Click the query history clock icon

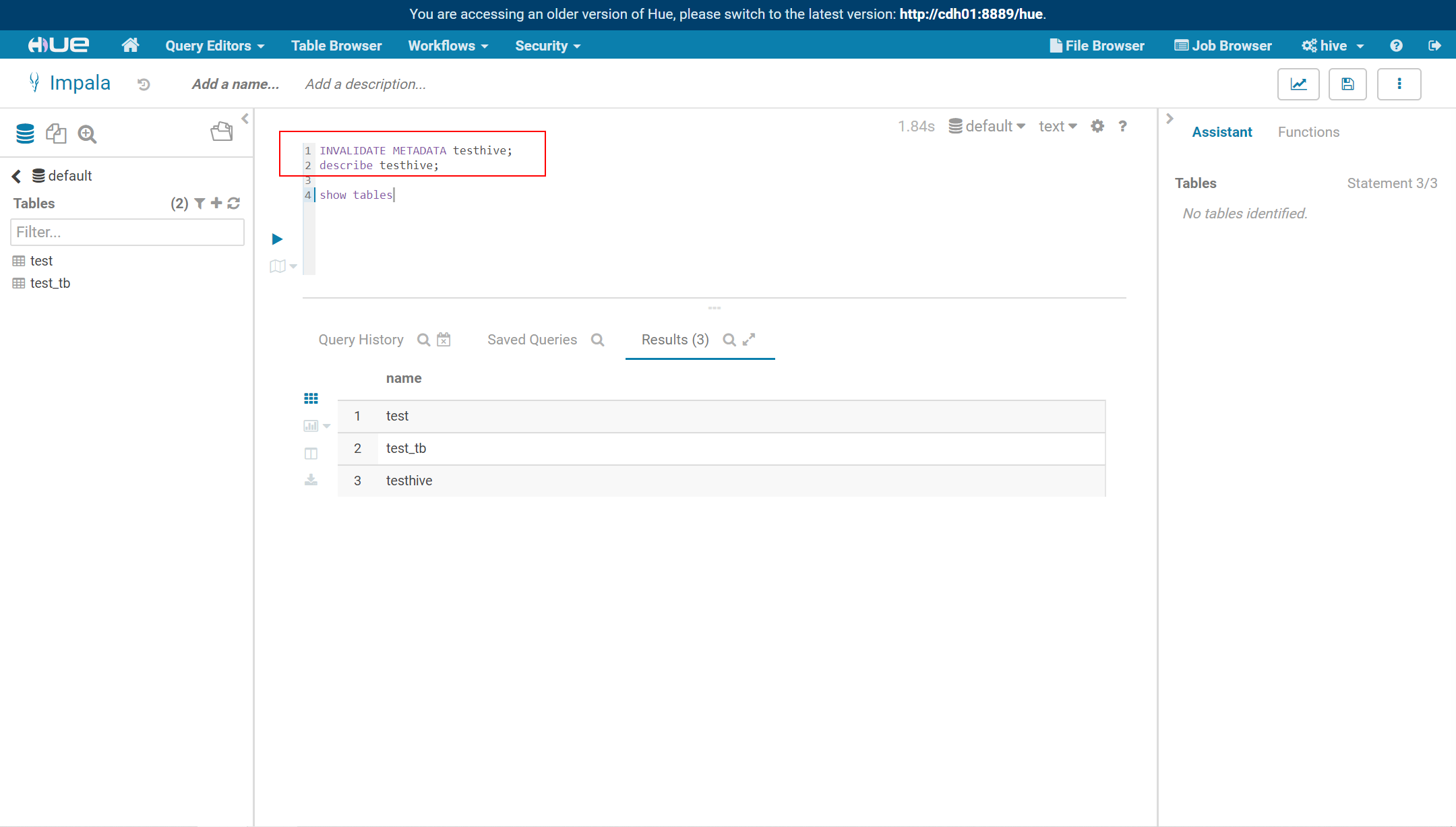coord(144,84)
